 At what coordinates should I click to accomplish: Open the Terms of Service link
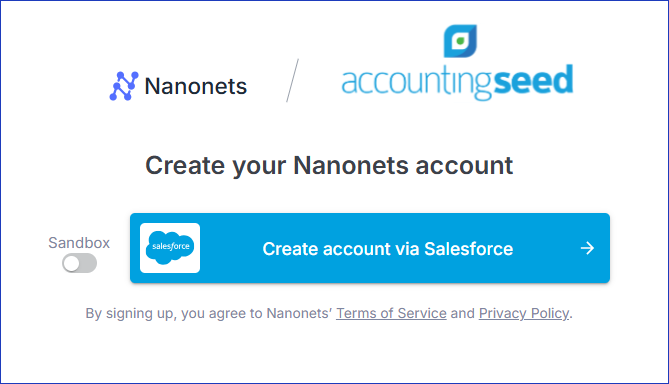[391, 313]
